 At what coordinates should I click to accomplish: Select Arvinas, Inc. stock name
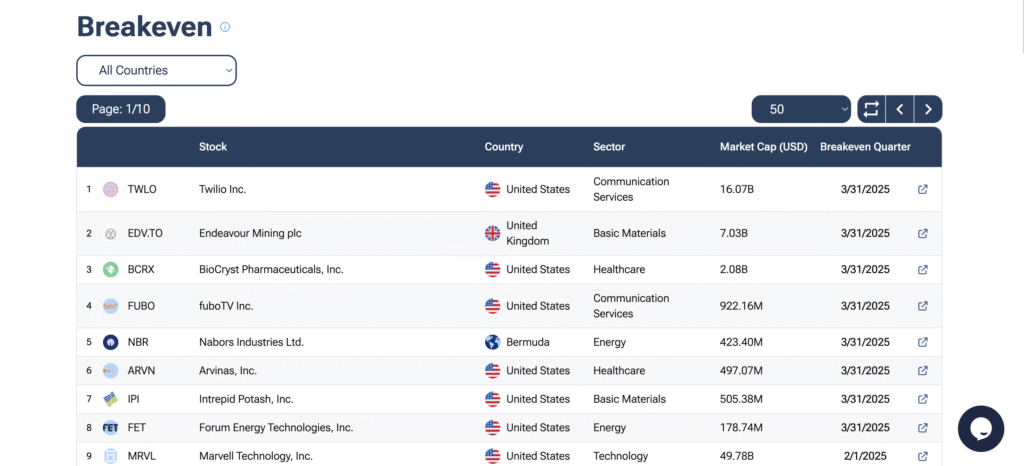pyautogui.click(x=228, y=371)
